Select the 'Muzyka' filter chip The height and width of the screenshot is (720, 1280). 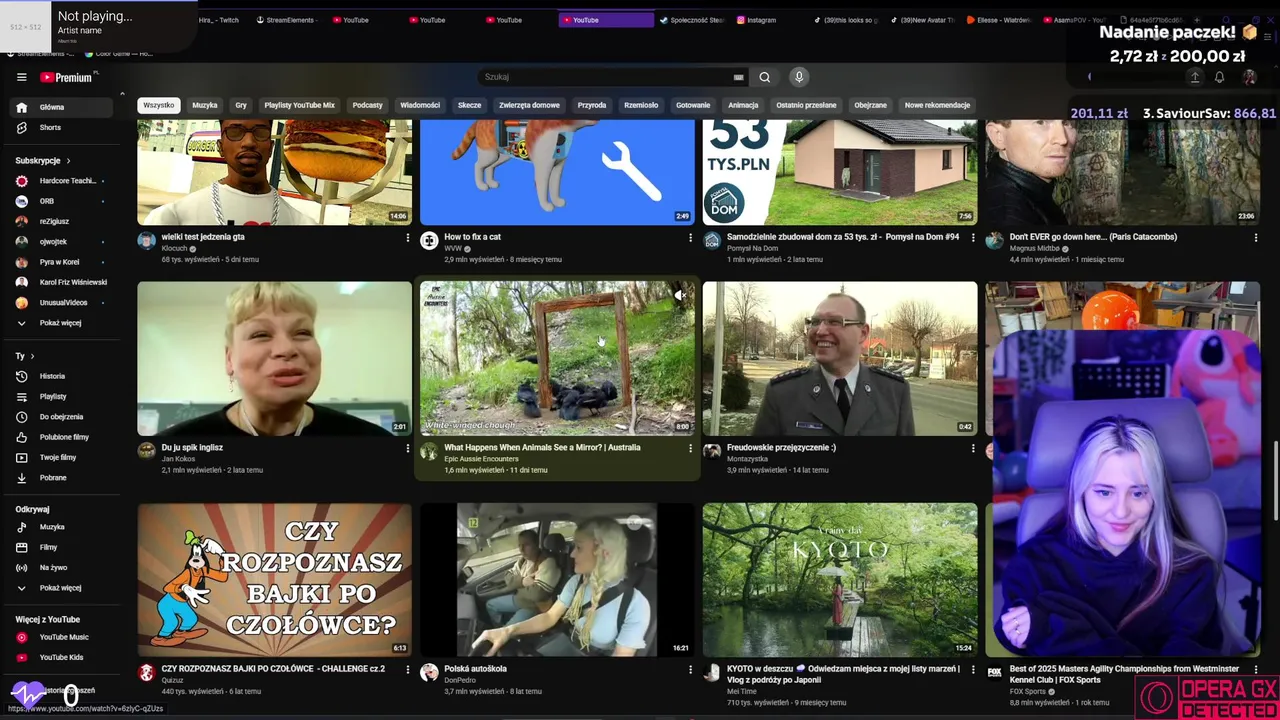(205, 105)
